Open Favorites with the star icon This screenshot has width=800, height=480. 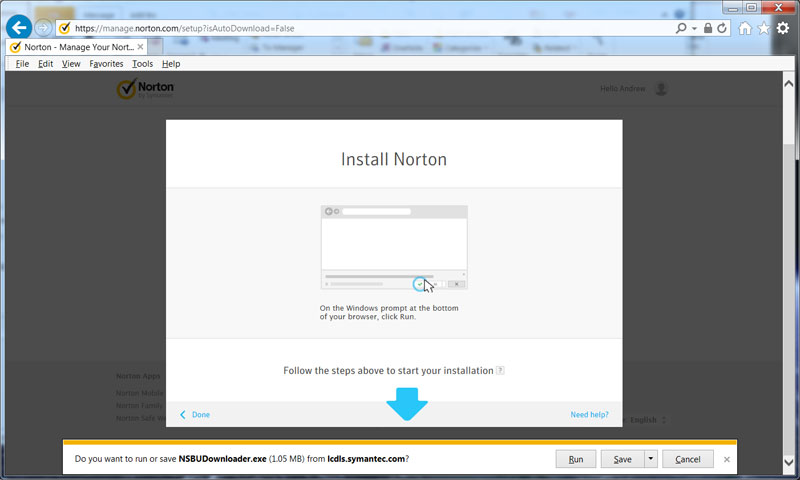point(764,28)
